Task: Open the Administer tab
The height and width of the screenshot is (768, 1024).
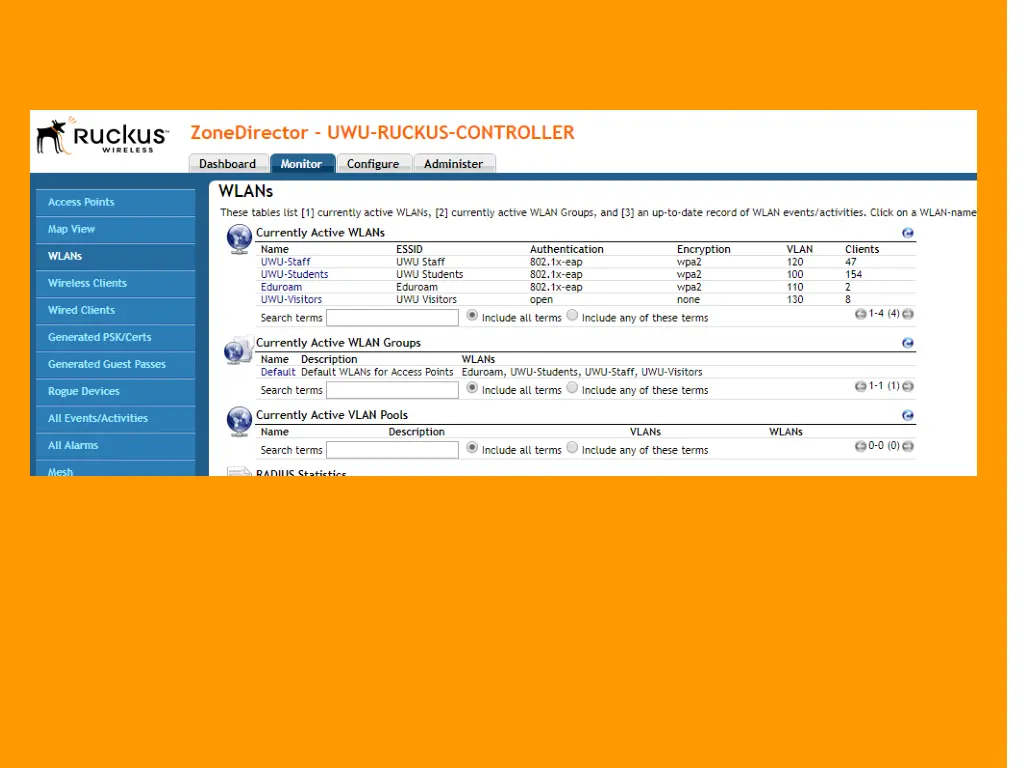Action: [x=453, y=164]
